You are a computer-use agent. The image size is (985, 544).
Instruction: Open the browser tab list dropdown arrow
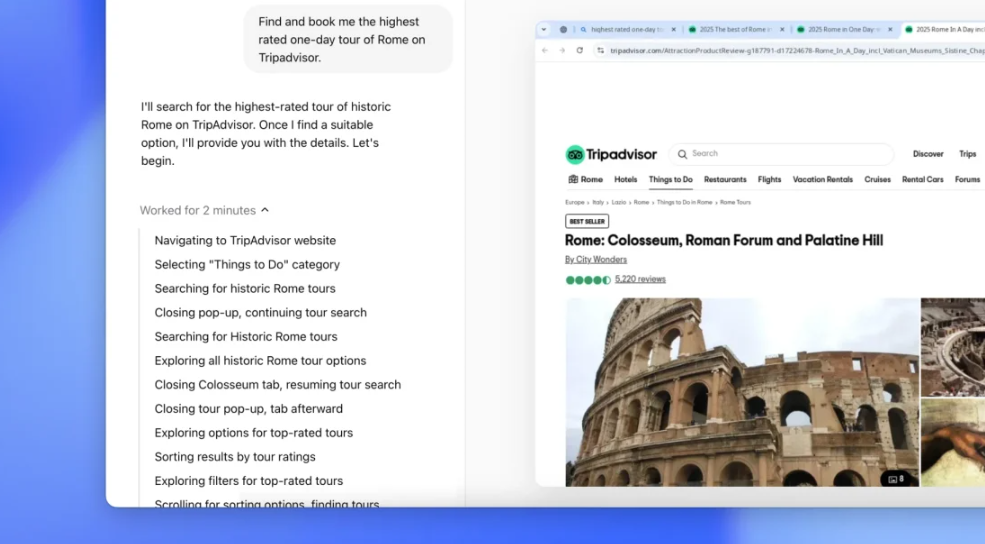point(544,30)
